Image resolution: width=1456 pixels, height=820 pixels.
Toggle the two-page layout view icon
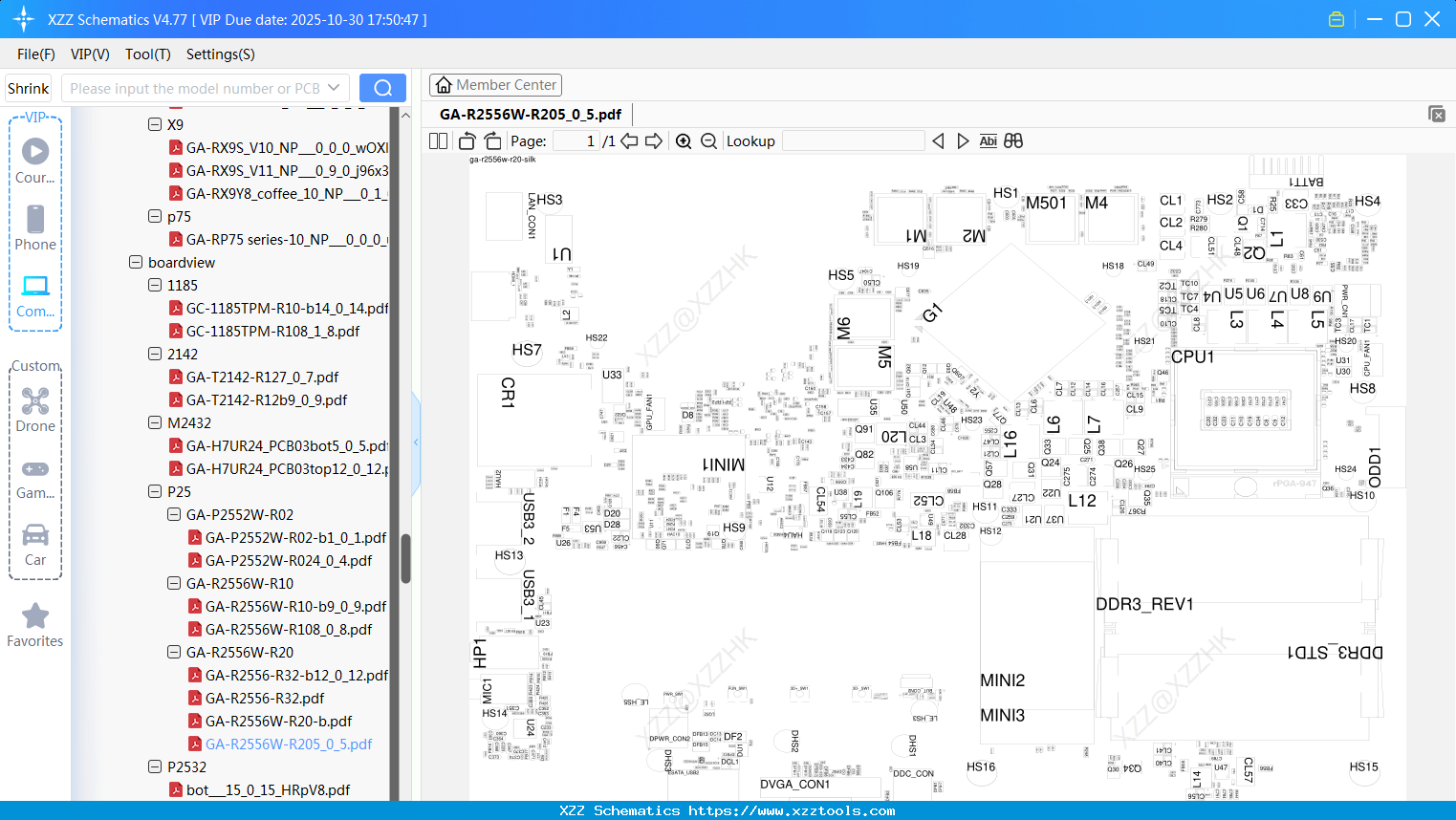(x=439, y=141)
